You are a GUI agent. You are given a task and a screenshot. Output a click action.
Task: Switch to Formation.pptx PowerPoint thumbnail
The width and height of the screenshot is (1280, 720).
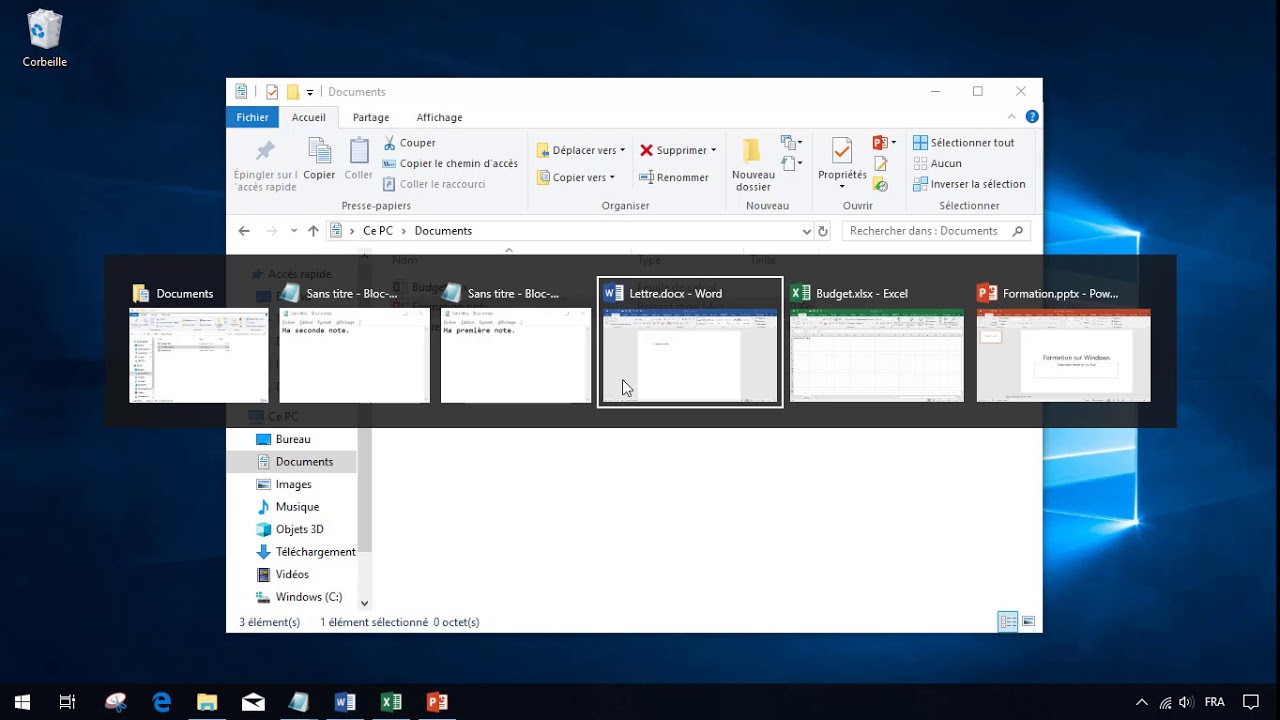click(x=1063, y=342)
